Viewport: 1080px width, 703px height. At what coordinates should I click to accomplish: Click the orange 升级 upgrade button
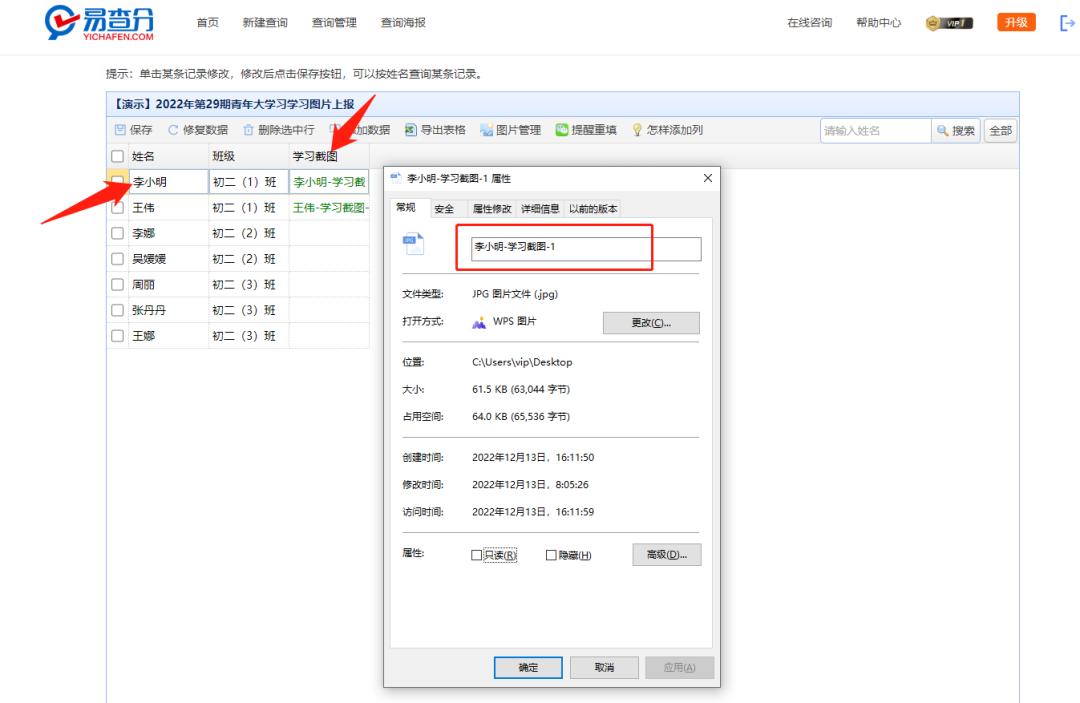point(1015,21)
